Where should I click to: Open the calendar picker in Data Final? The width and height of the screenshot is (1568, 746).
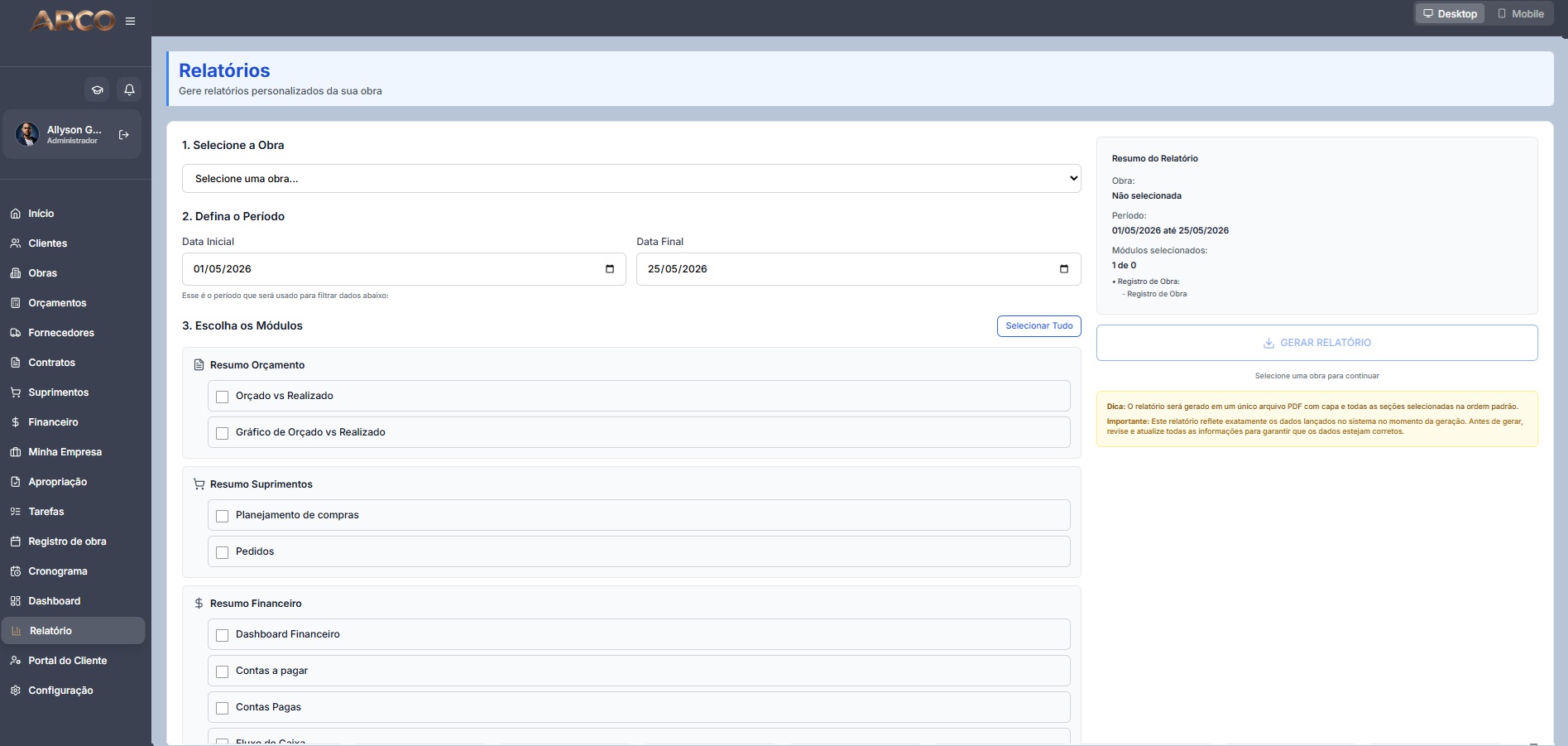click(x=1064, y=269)
